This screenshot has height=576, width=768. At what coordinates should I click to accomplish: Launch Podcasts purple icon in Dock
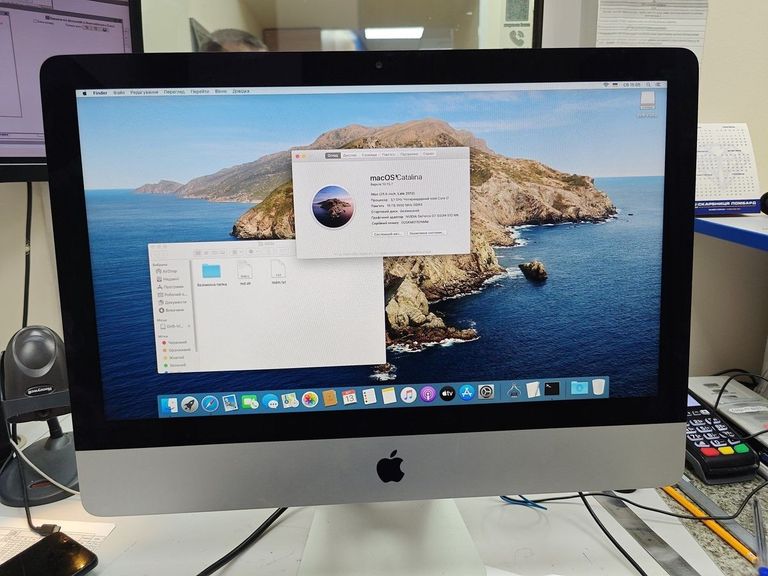428,393
